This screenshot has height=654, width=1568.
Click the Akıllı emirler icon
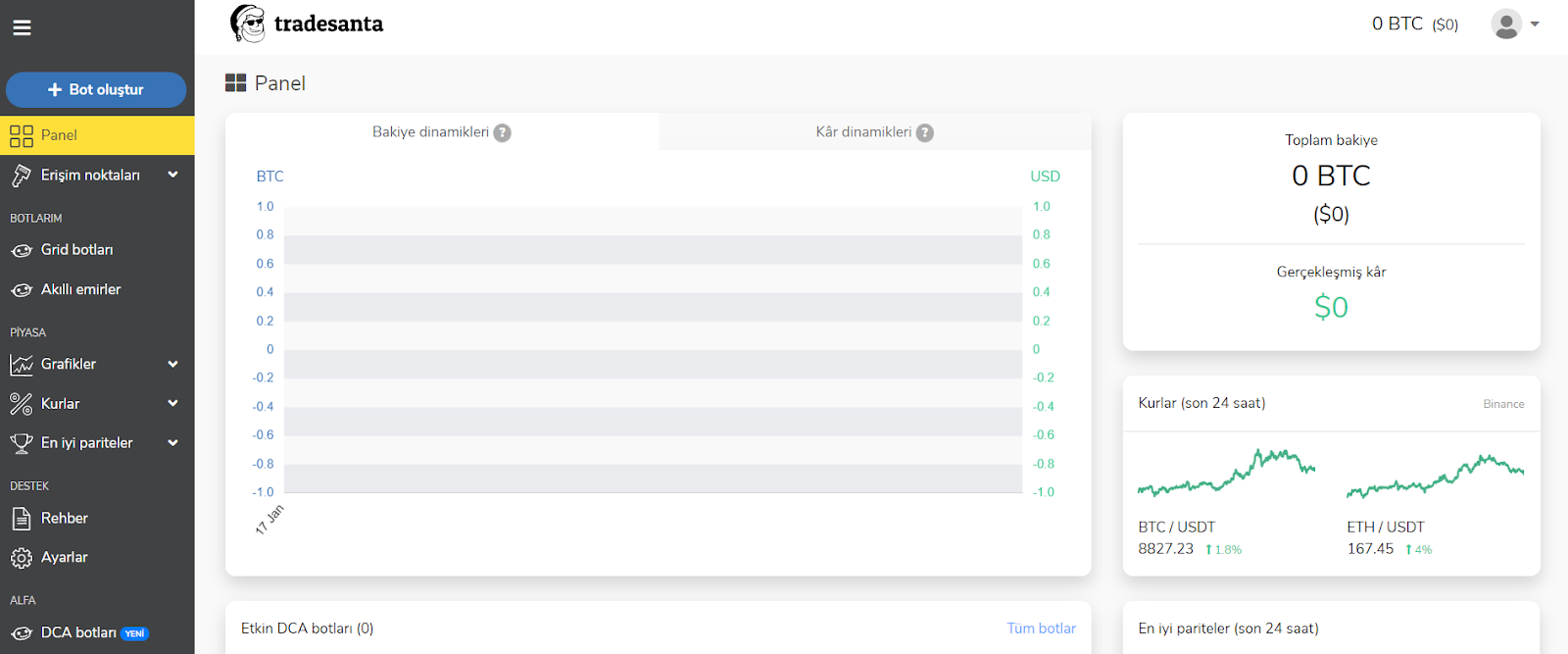22,290
